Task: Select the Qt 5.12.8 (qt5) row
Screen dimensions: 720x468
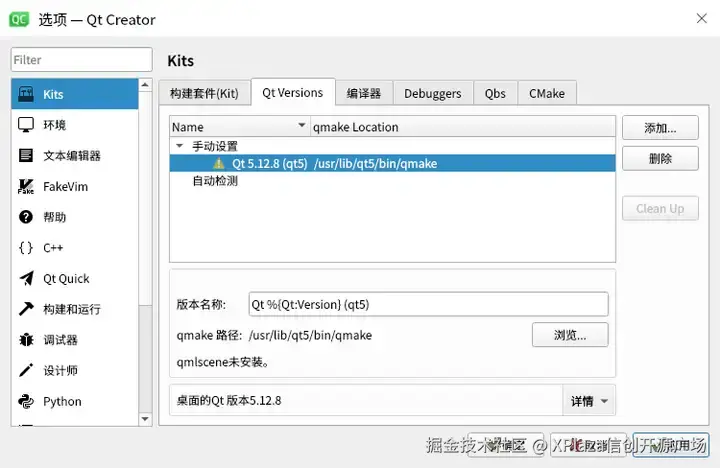Action: (393, 163)
